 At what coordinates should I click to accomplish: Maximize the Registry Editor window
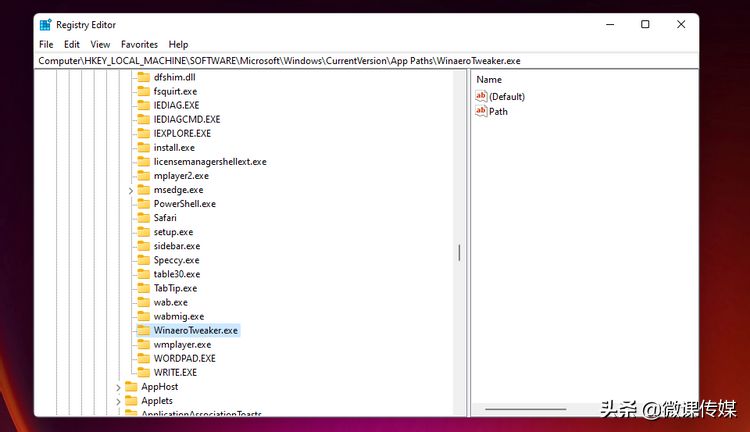(x=645, y=24)
